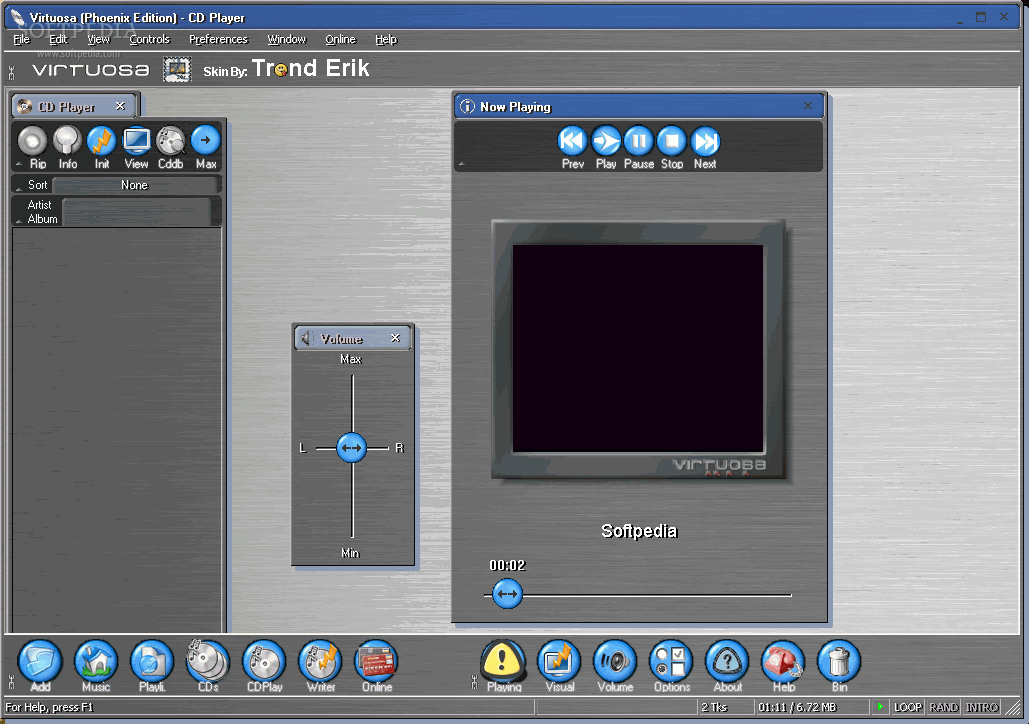Close the Now Playing panel
This screenshot has height=724, width=1029.
coord(808,106)
